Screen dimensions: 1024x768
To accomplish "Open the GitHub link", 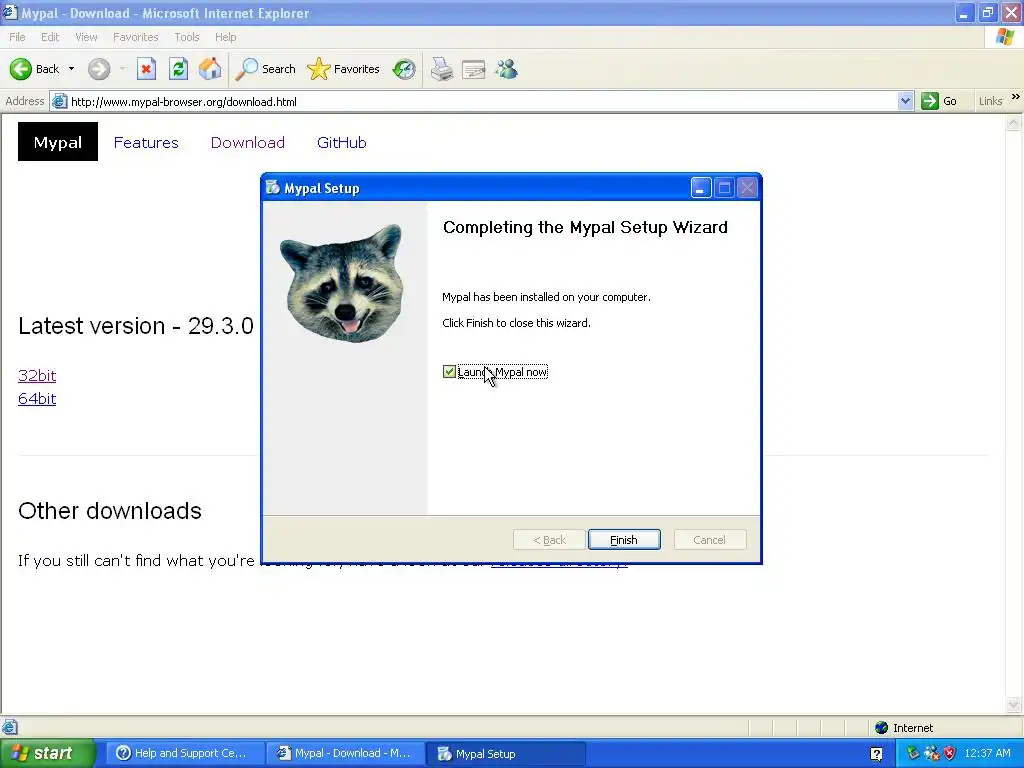I will point(342,142).
